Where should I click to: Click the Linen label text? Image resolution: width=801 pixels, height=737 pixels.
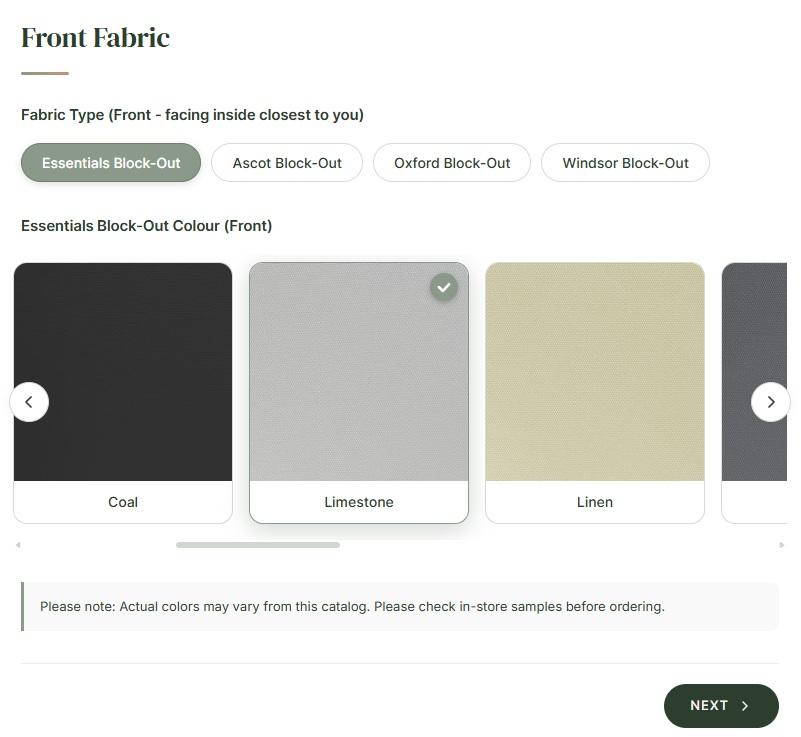click(595, 502)
